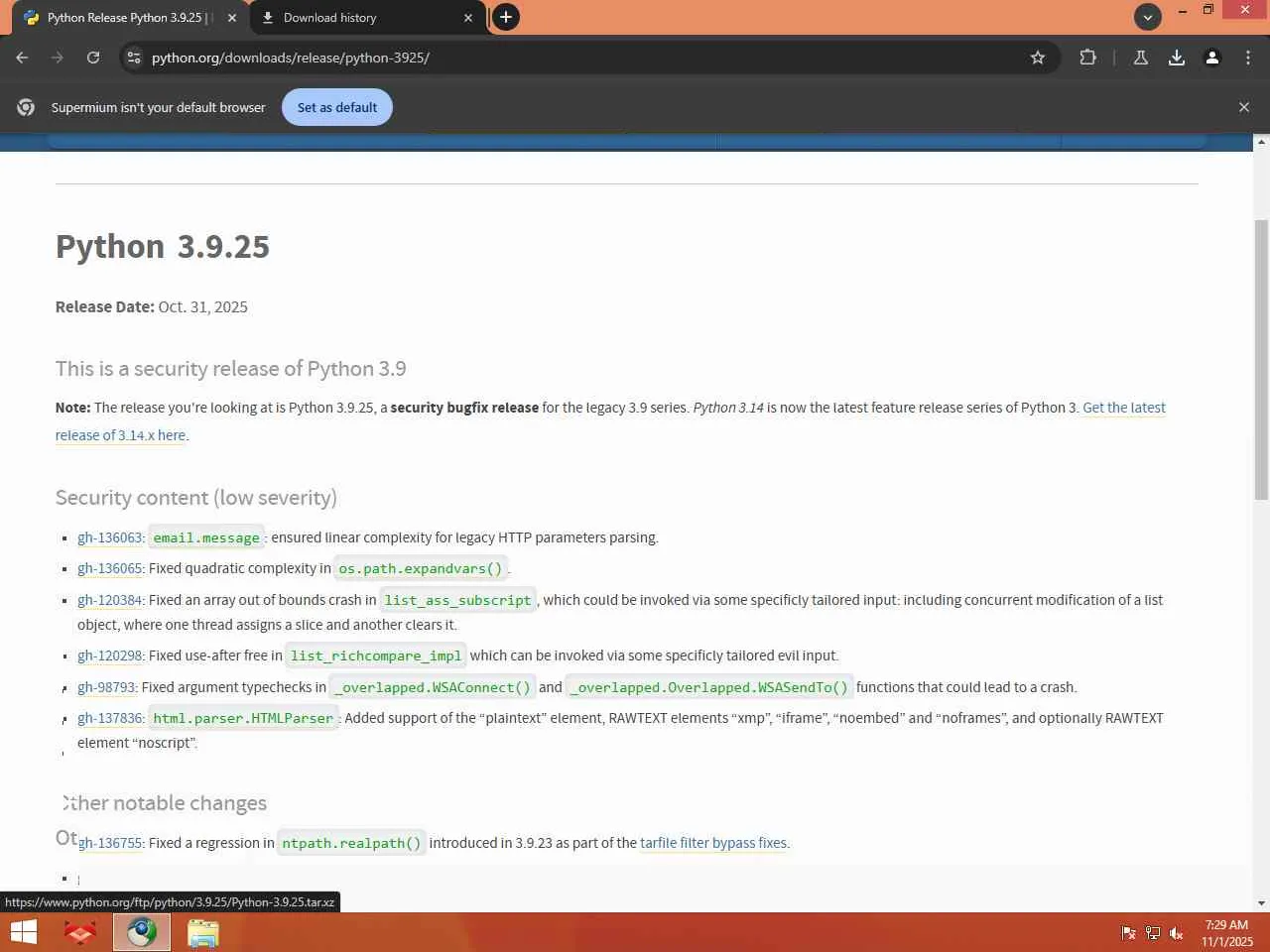This screenshot has height=952, width=1270.
Task: Open the flask experiments icon
Action: pos(1141,58)
